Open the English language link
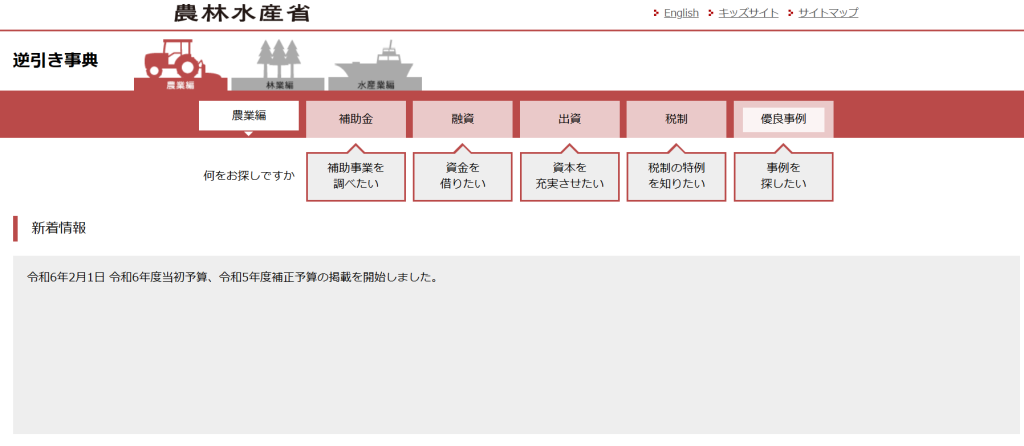This screenshot has width=1024, height=446. [x=681, y=13]
